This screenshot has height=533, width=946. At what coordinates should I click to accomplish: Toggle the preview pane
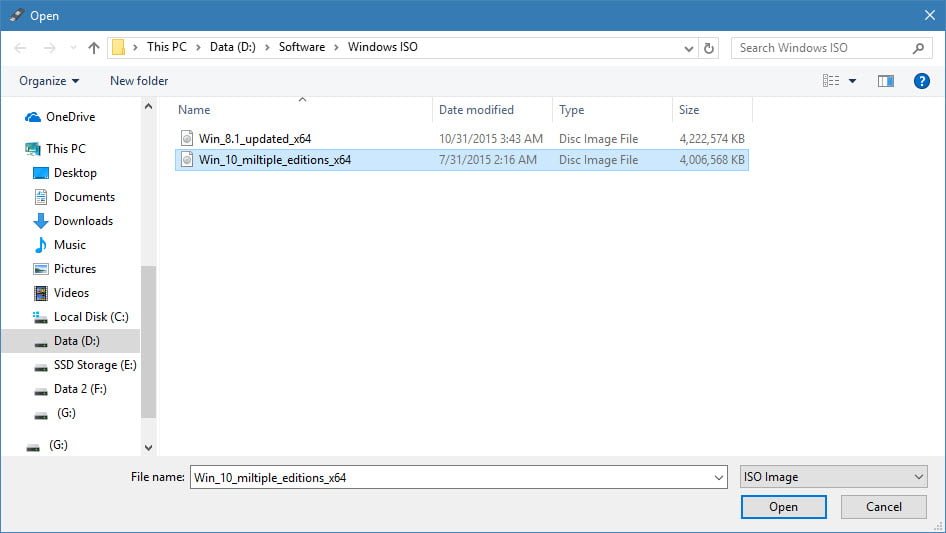click(x=886, y=81)
